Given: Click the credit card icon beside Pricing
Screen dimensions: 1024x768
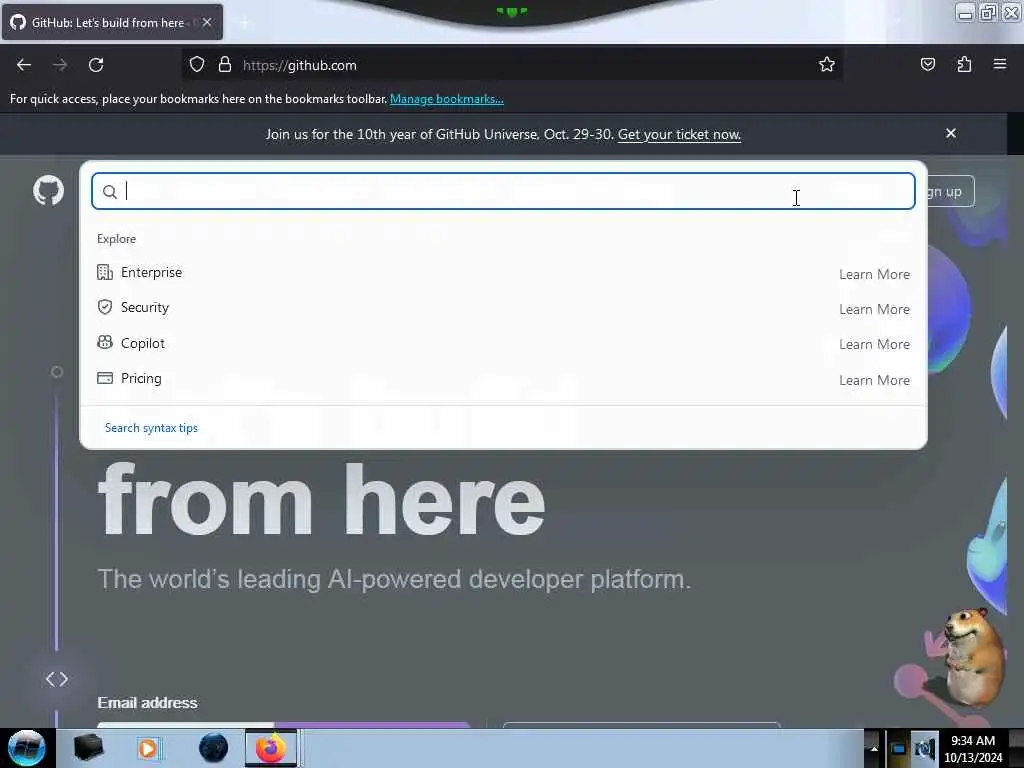Looking at the screenshot, I should 104,378.
